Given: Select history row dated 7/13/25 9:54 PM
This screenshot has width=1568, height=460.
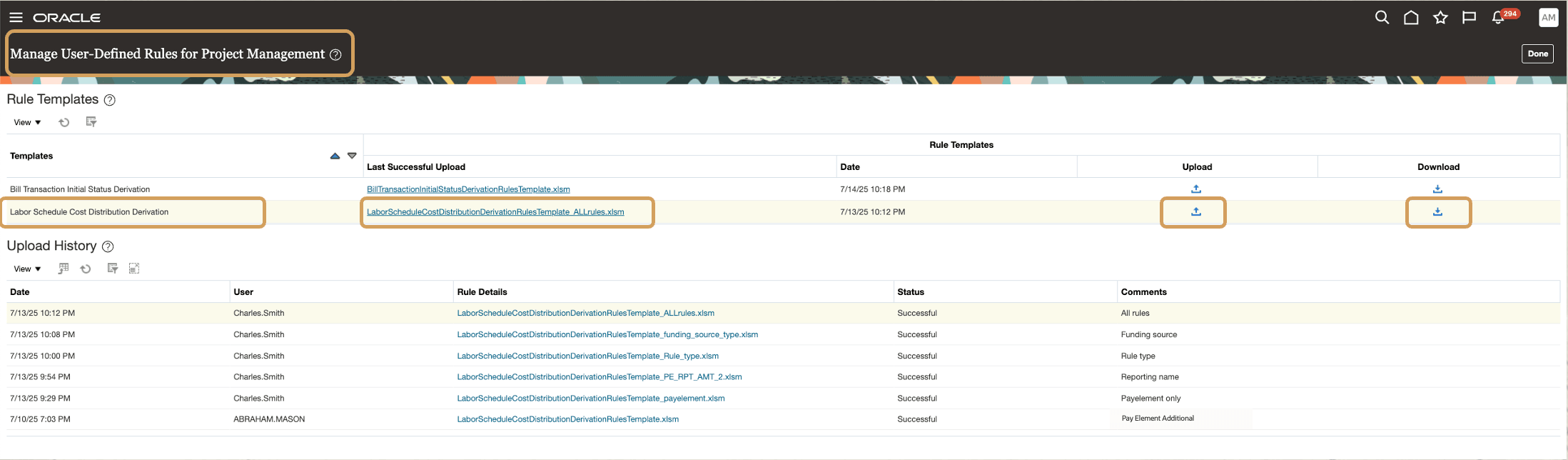Looking at the screenshot, I should tap(783, 376).
